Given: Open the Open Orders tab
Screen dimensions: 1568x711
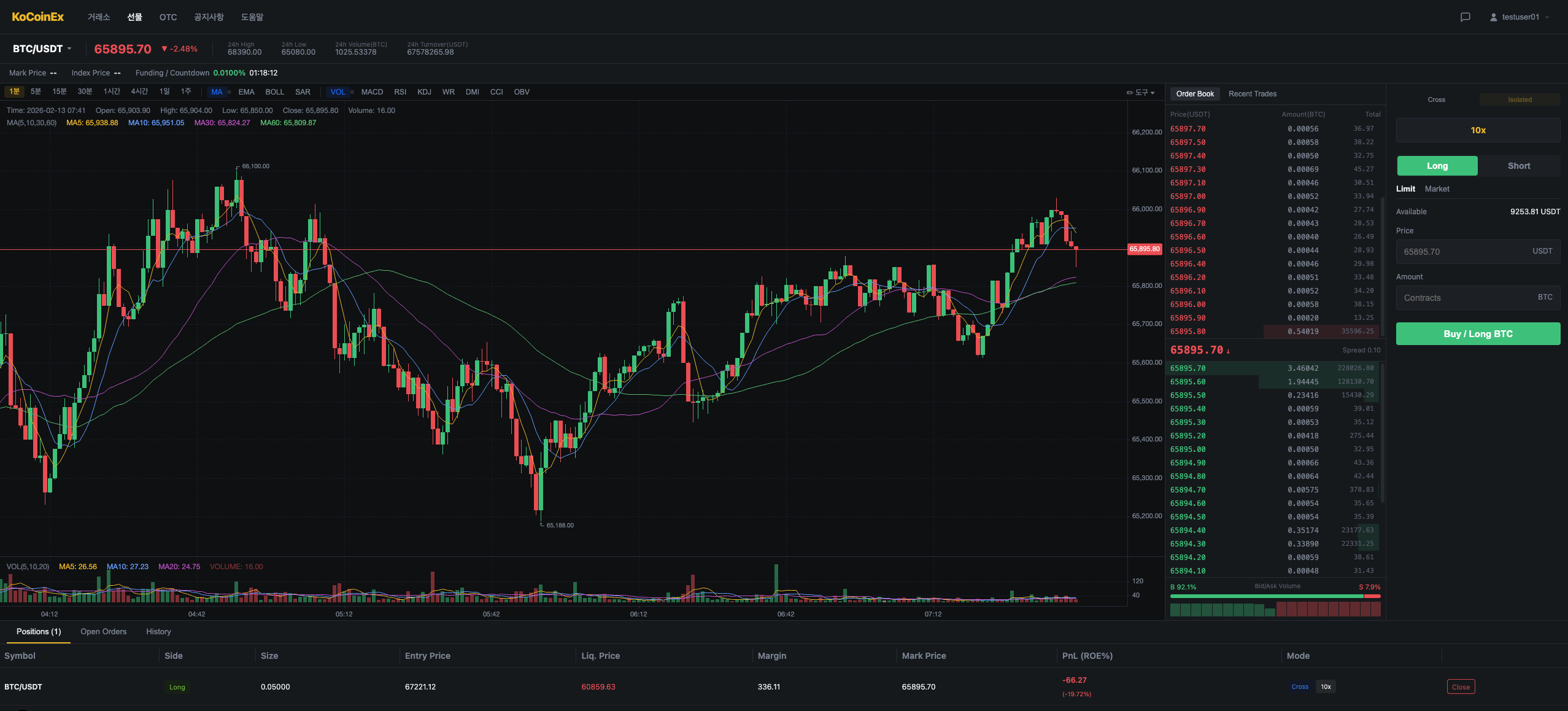Looking at the screenshot, I should (103, 632).
